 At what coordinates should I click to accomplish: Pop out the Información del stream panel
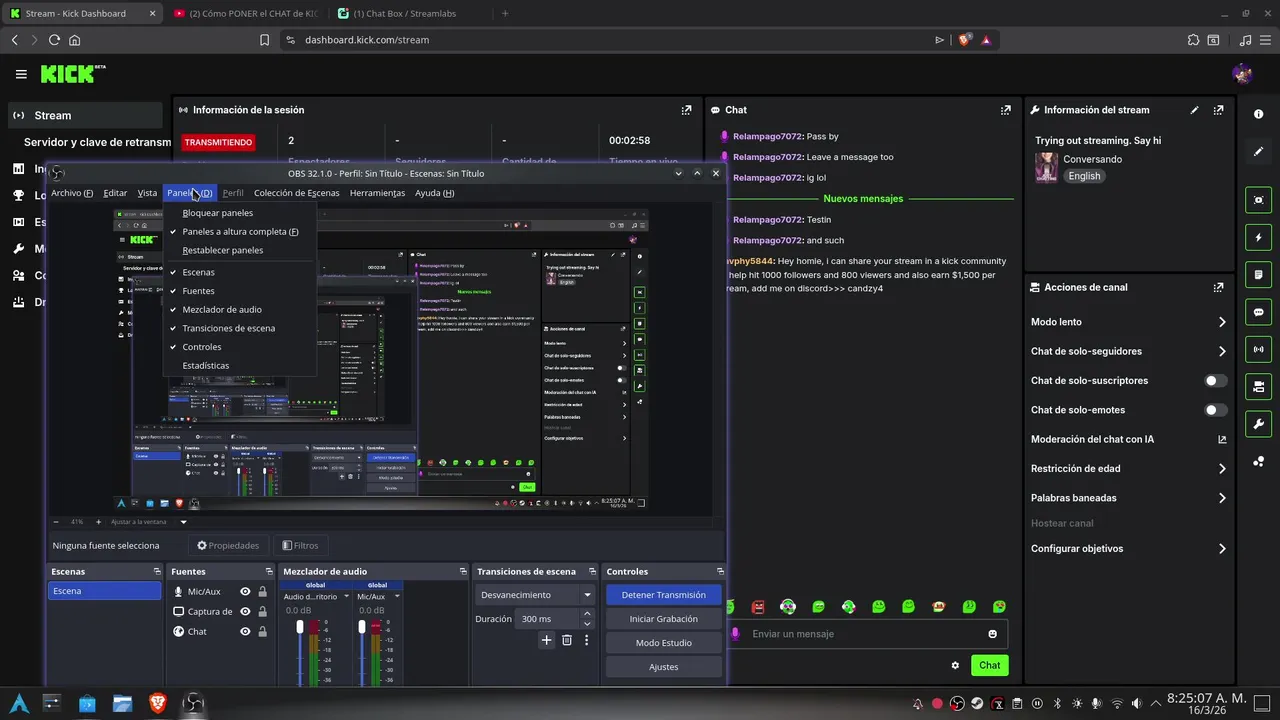[1218, 110]
